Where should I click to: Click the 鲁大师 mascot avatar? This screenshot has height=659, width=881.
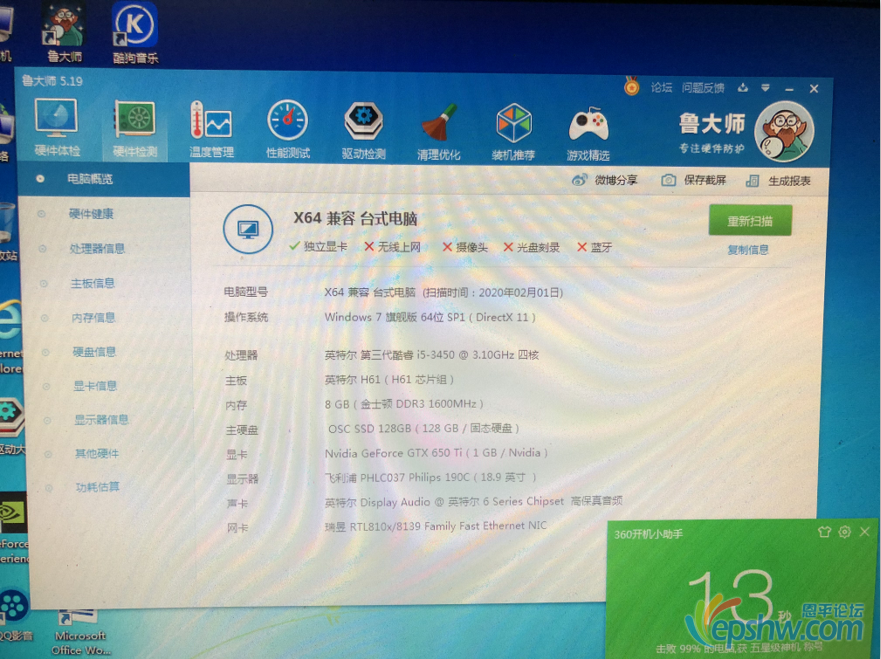pos(784,131)
